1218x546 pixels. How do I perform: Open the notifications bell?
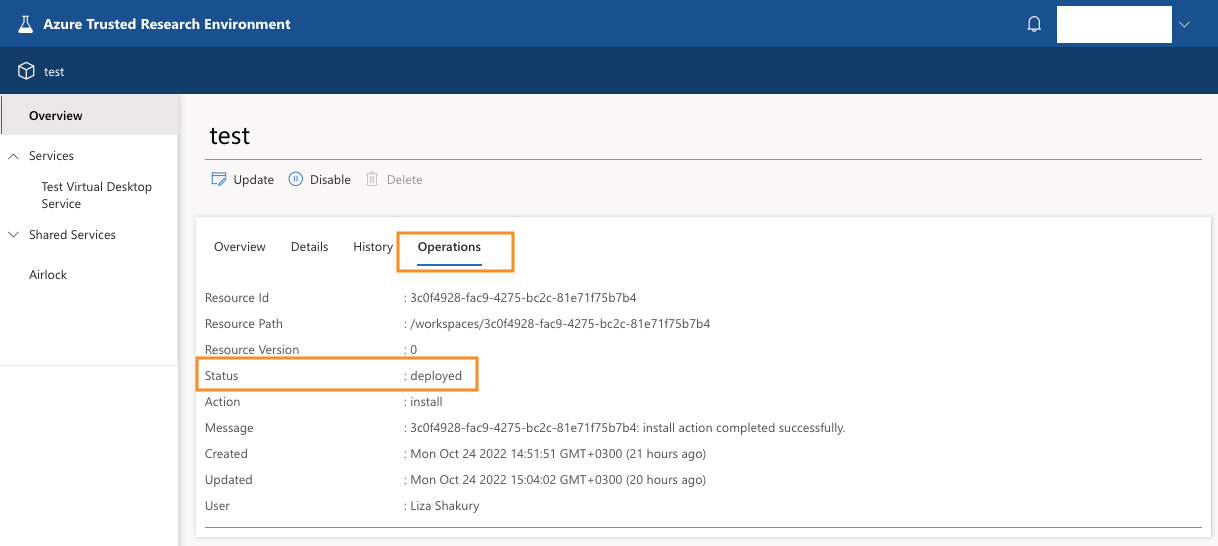[x=1034, y=25]
